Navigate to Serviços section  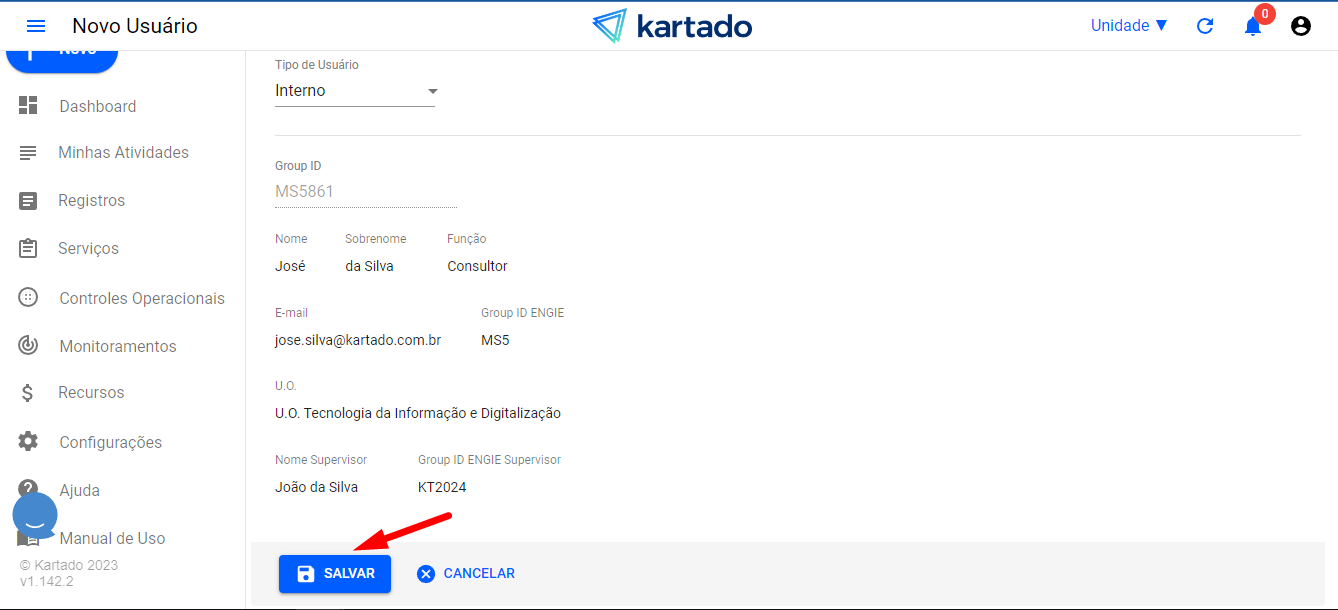[88, 249]
